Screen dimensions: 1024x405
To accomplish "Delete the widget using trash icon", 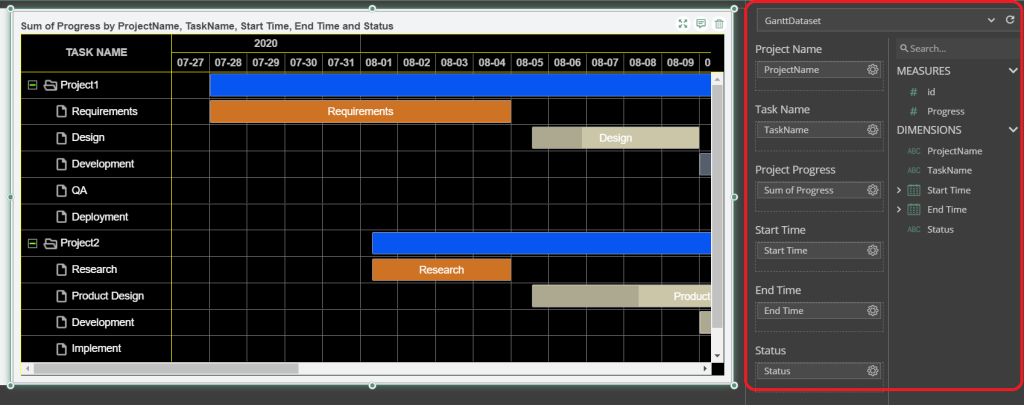I will tap(718, 24).
